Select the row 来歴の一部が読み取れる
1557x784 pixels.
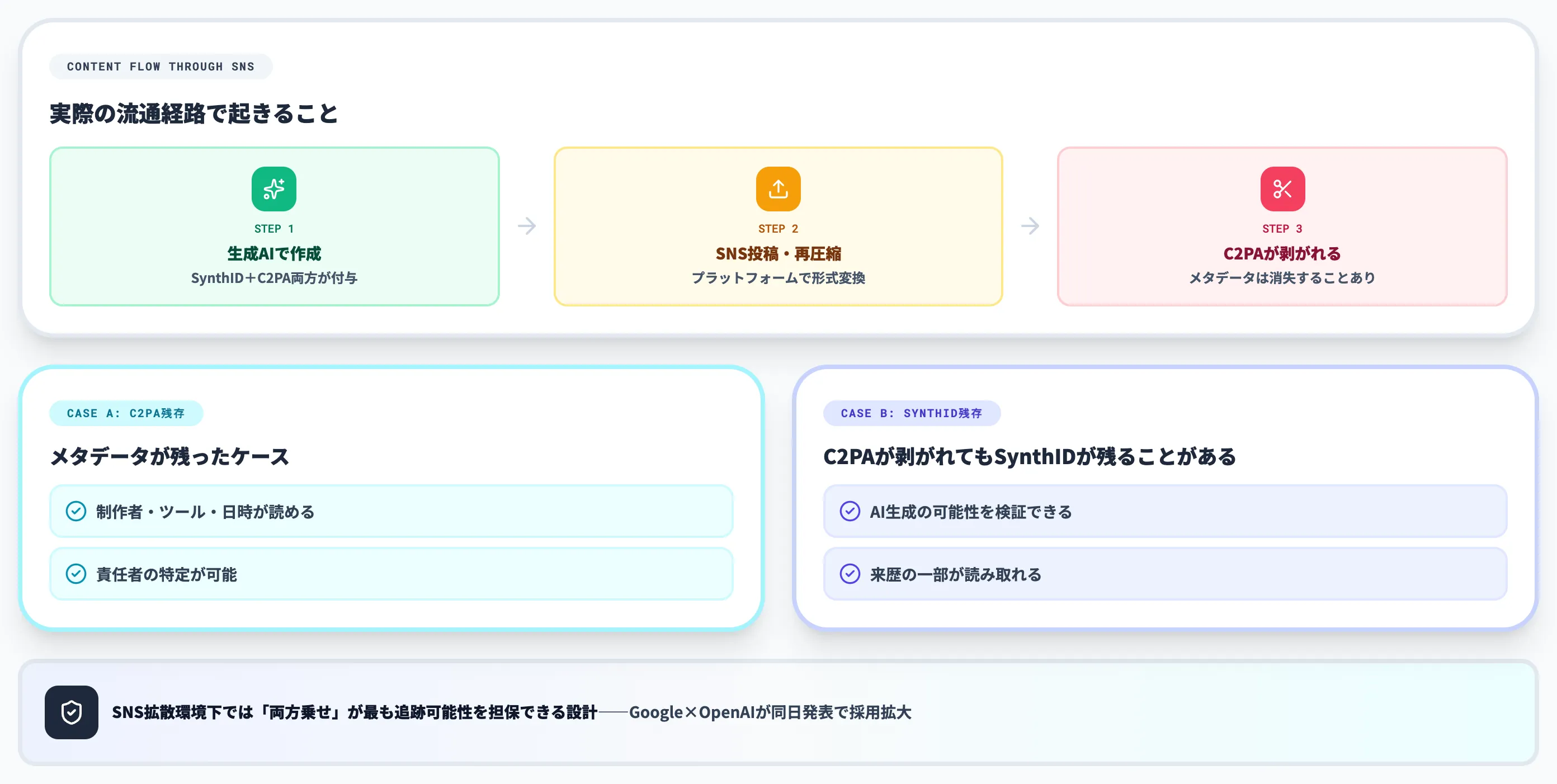click(x=1165, y=574)
